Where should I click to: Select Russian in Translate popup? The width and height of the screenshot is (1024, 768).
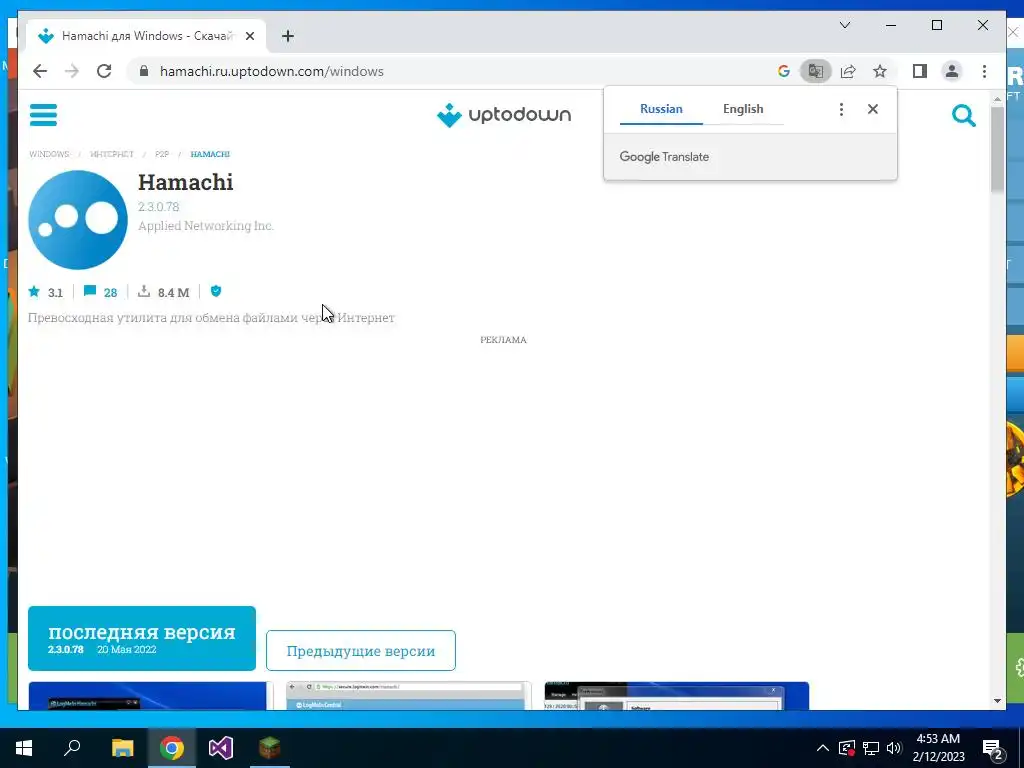pos(661,109)
